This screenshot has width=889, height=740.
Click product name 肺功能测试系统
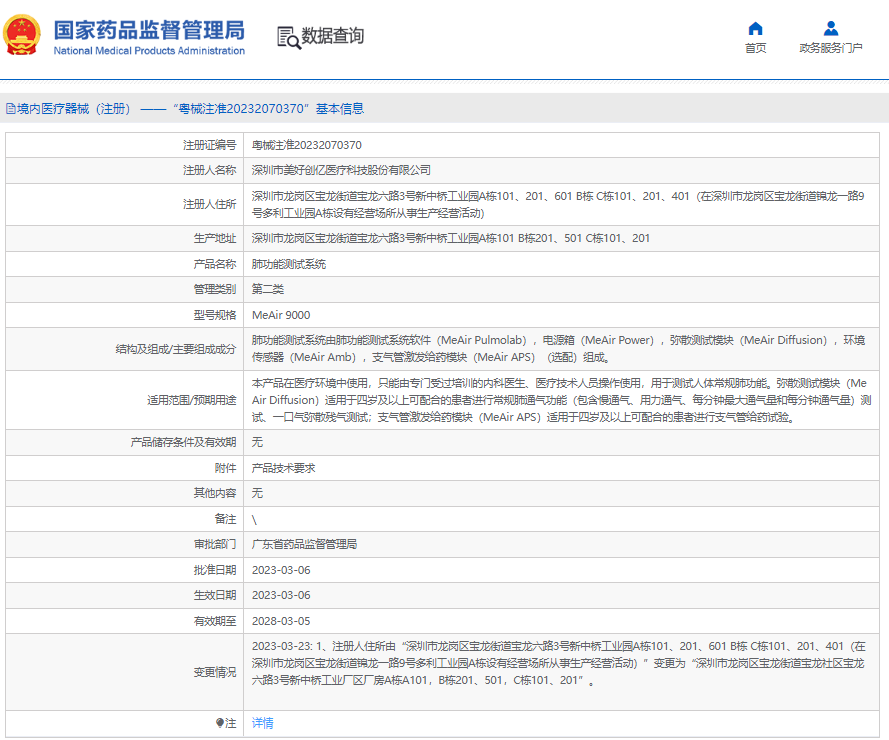coord(289,264)
